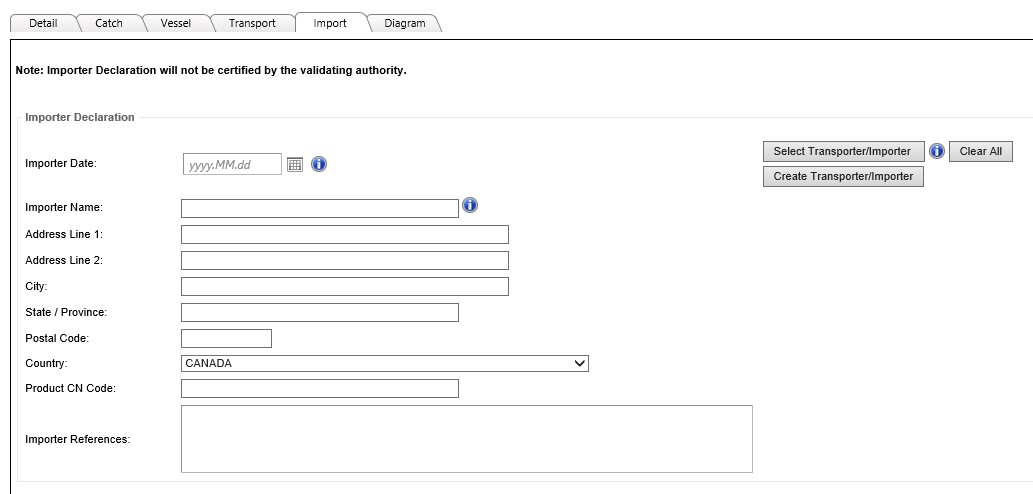Screen dimensions: 1033x494
Task: Click the 'City:' label
Action: tap(36, 287)
